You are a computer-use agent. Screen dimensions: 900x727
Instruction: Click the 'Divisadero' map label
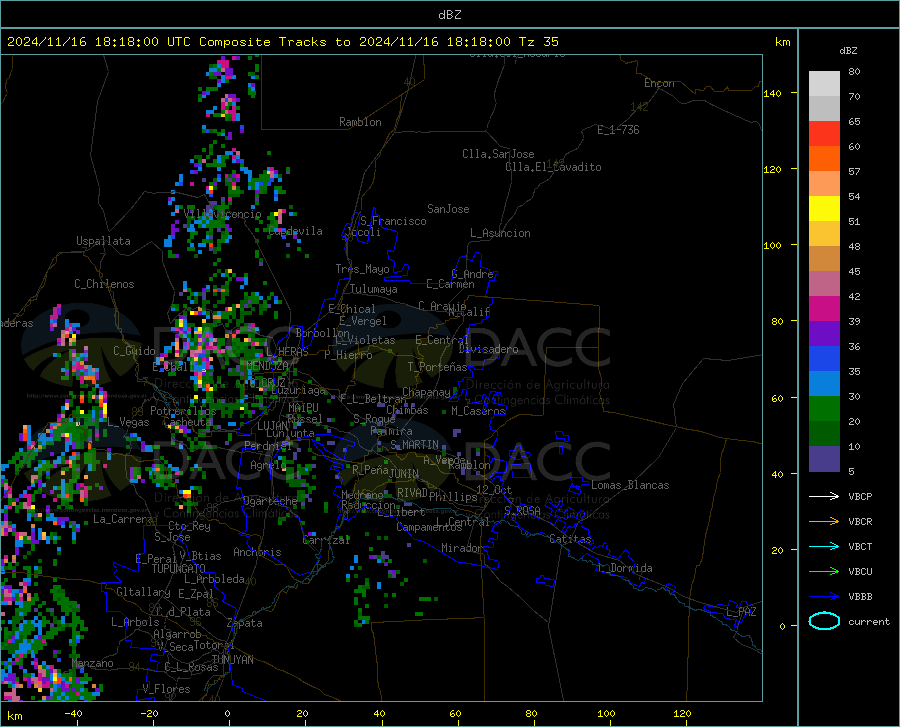click(x=488, y=349)
